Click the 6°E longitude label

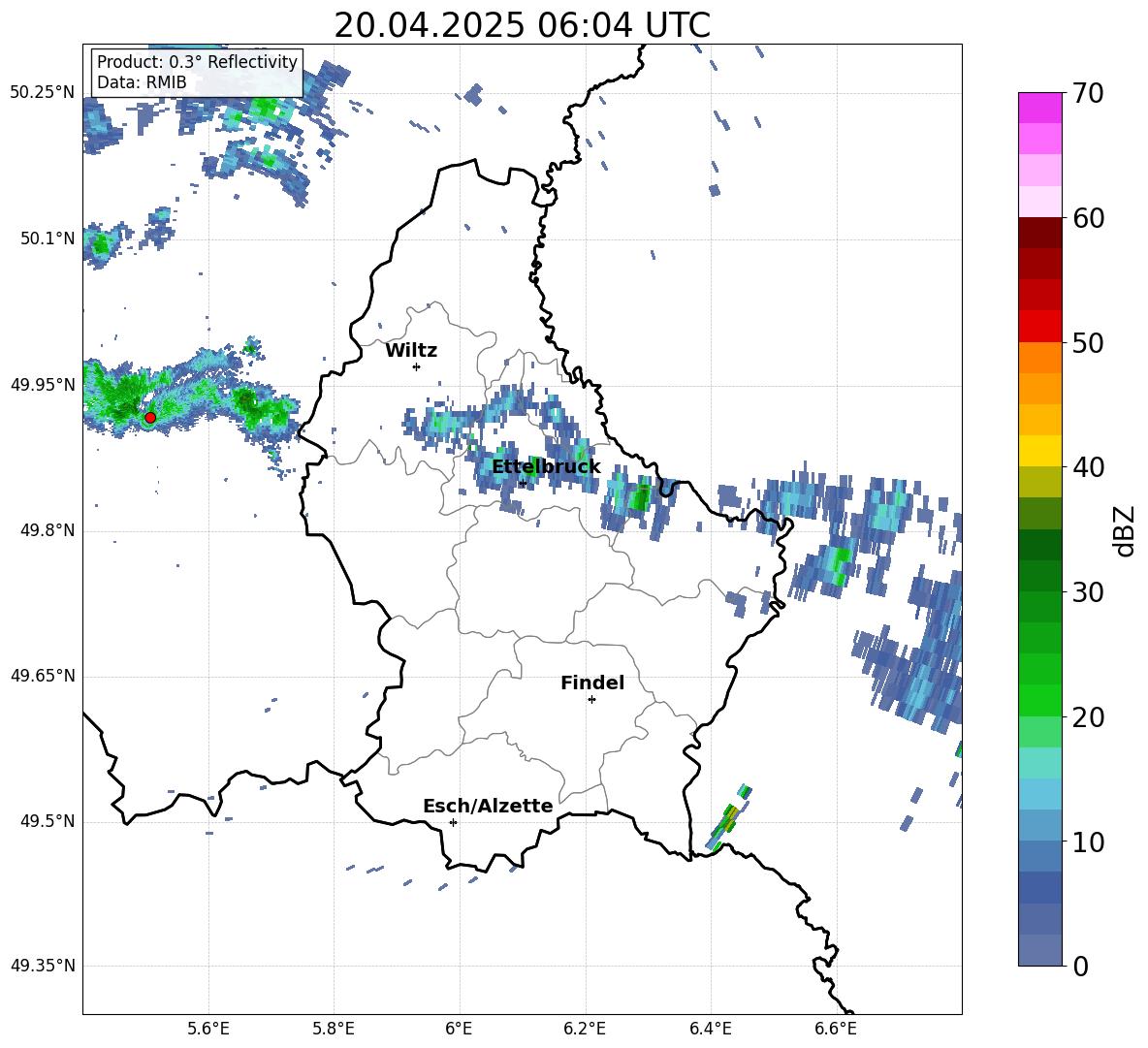[x=459, y=1029]
